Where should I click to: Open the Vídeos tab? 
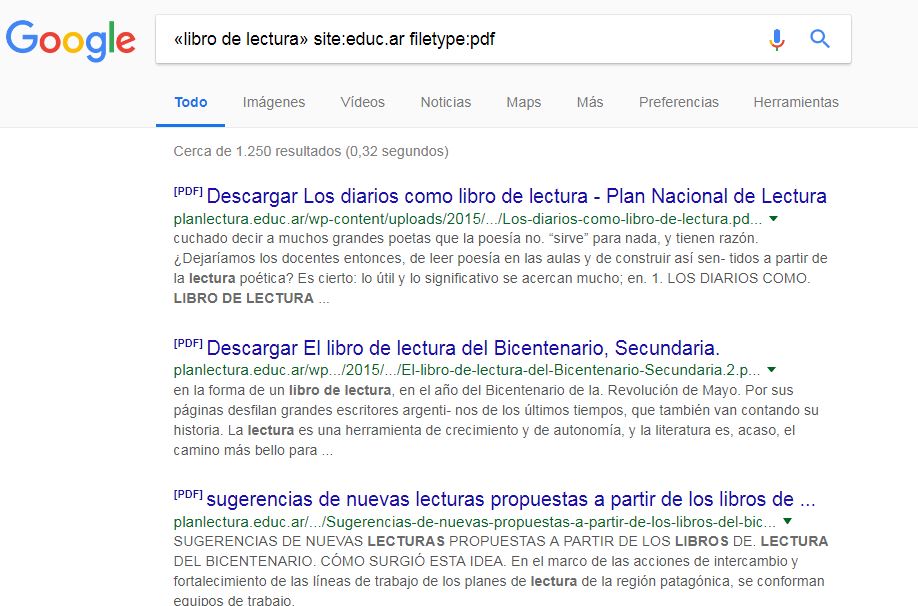pos(362,102)
